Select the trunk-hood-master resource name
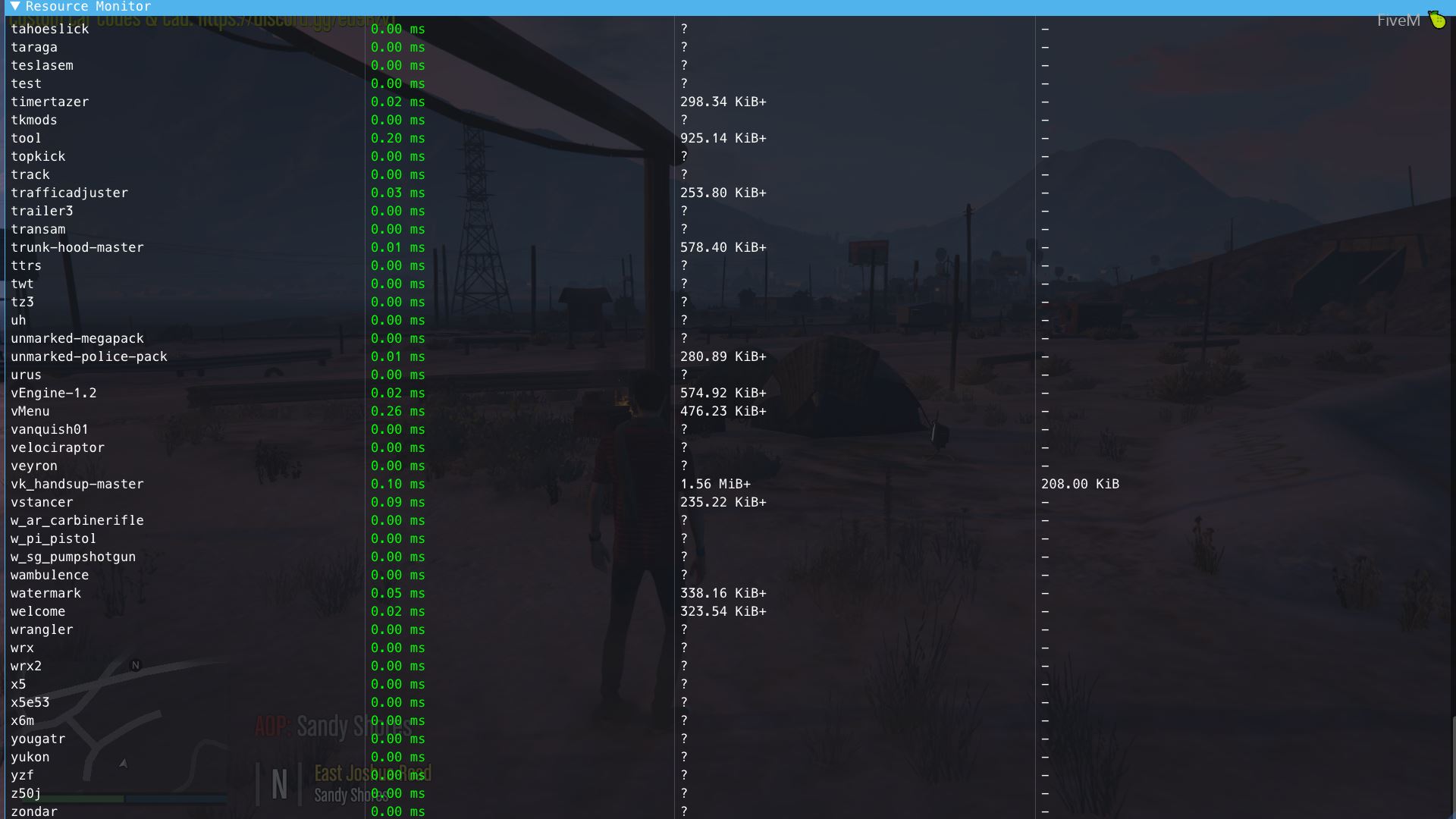 point(77,247)
